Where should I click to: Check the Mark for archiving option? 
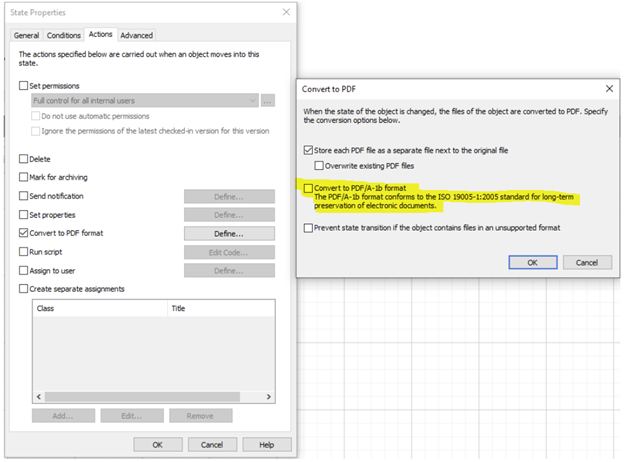[x=23, y=177]
